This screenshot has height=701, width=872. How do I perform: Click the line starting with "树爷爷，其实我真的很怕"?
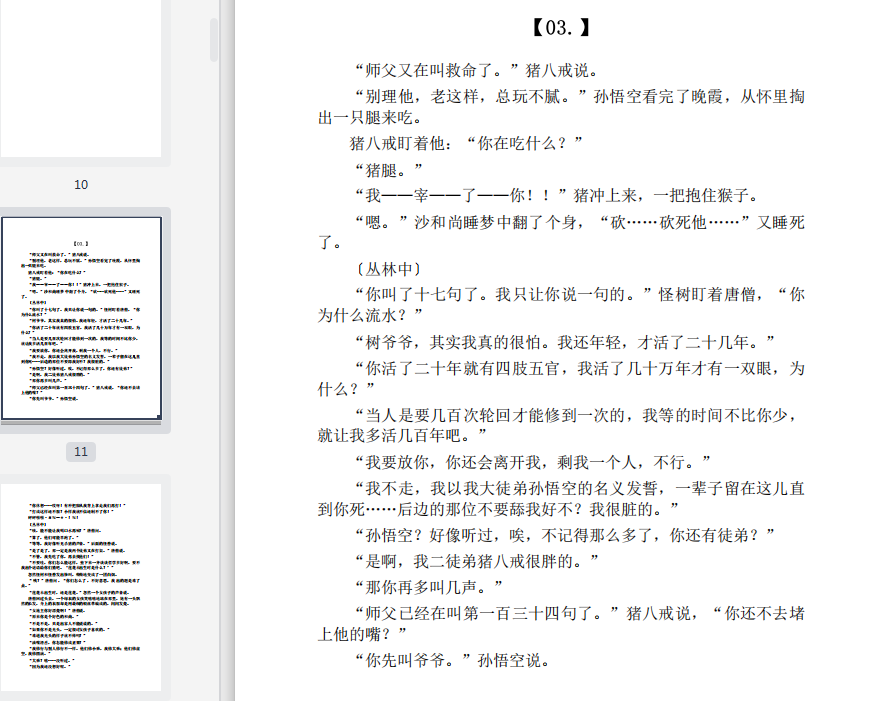[565, 342]
